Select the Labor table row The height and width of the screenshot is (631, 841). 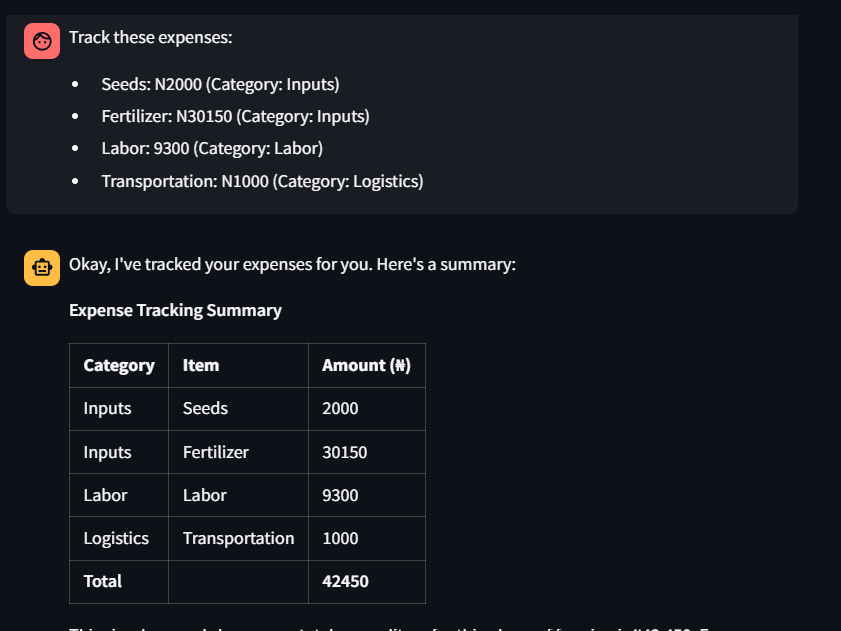coord(205,494)
